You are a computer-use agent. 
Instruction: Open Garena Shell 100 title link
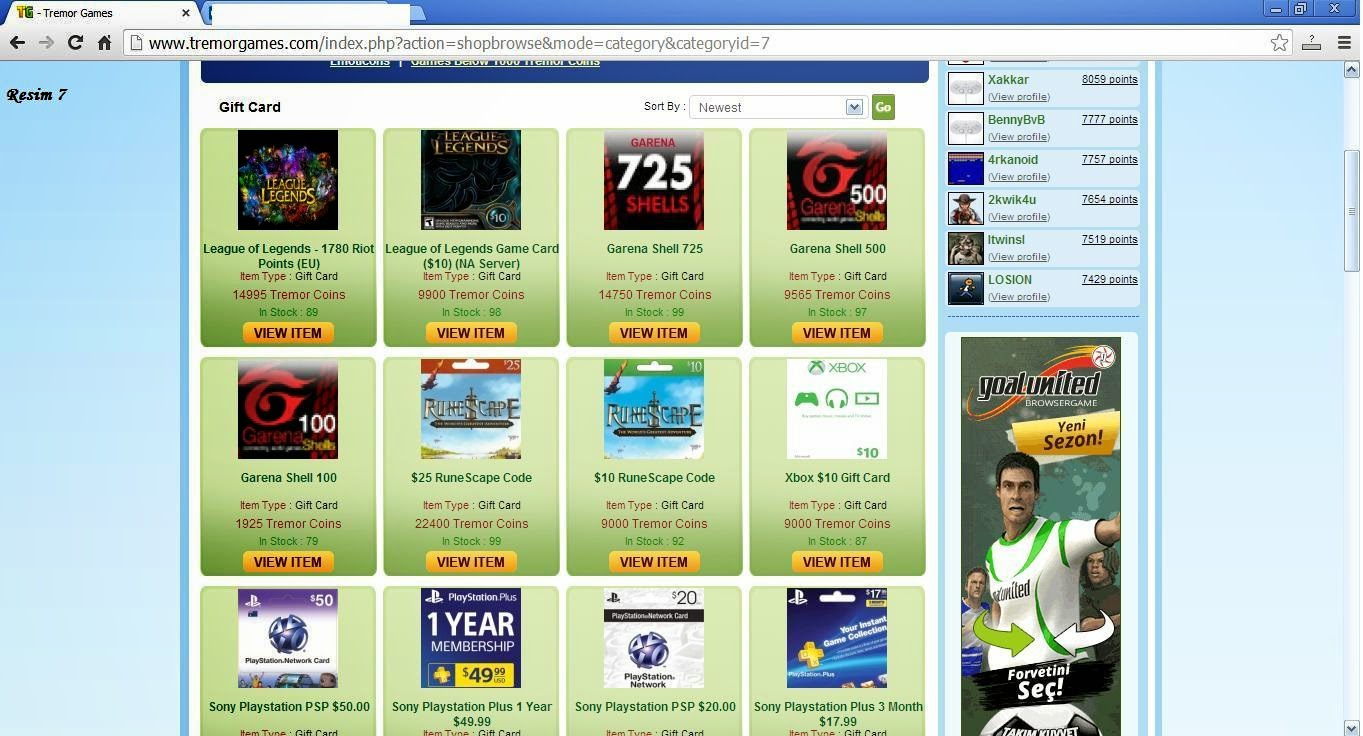point(289,478)
